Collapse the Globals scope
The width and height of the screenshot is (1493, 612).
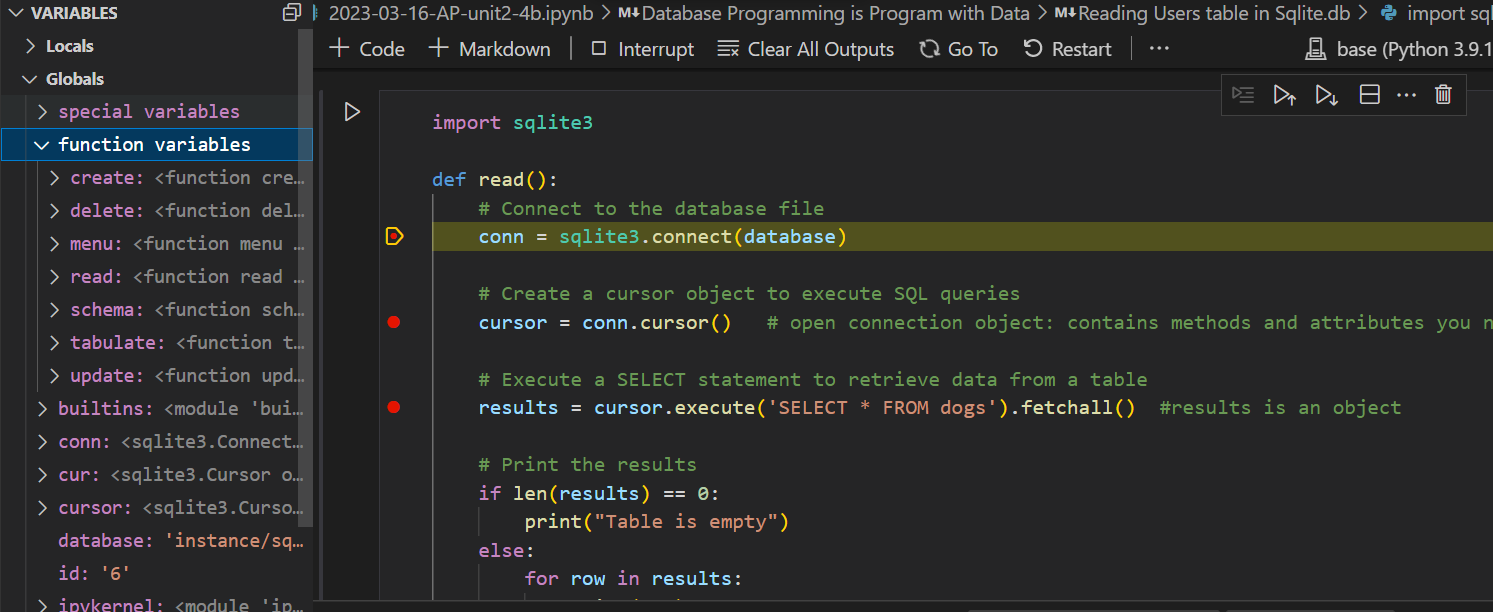pyautogui.click(x=30, y=79)
